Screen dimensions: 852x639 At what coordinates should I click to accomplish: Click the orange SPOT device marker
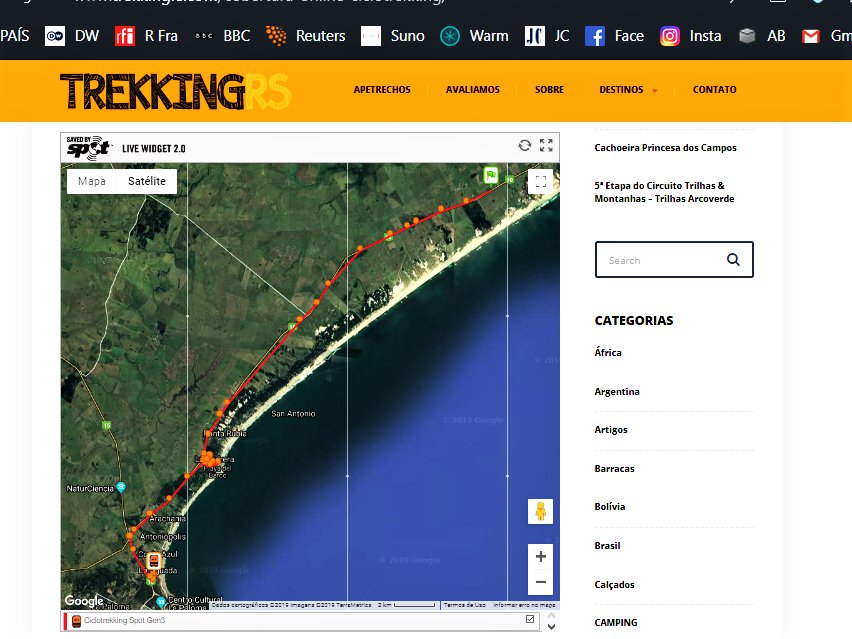tap(155, 562)
